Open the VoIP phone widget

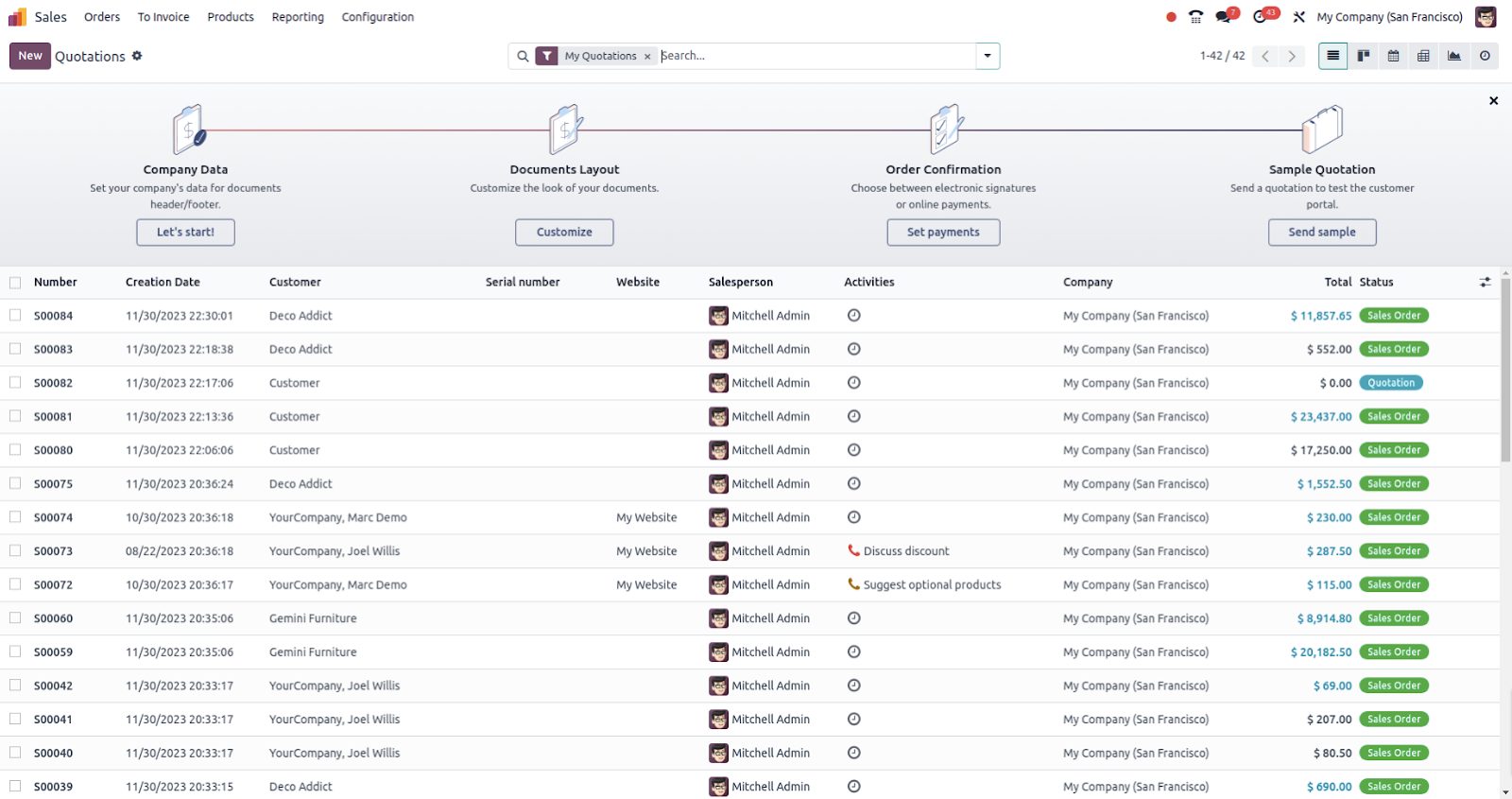1195,17
